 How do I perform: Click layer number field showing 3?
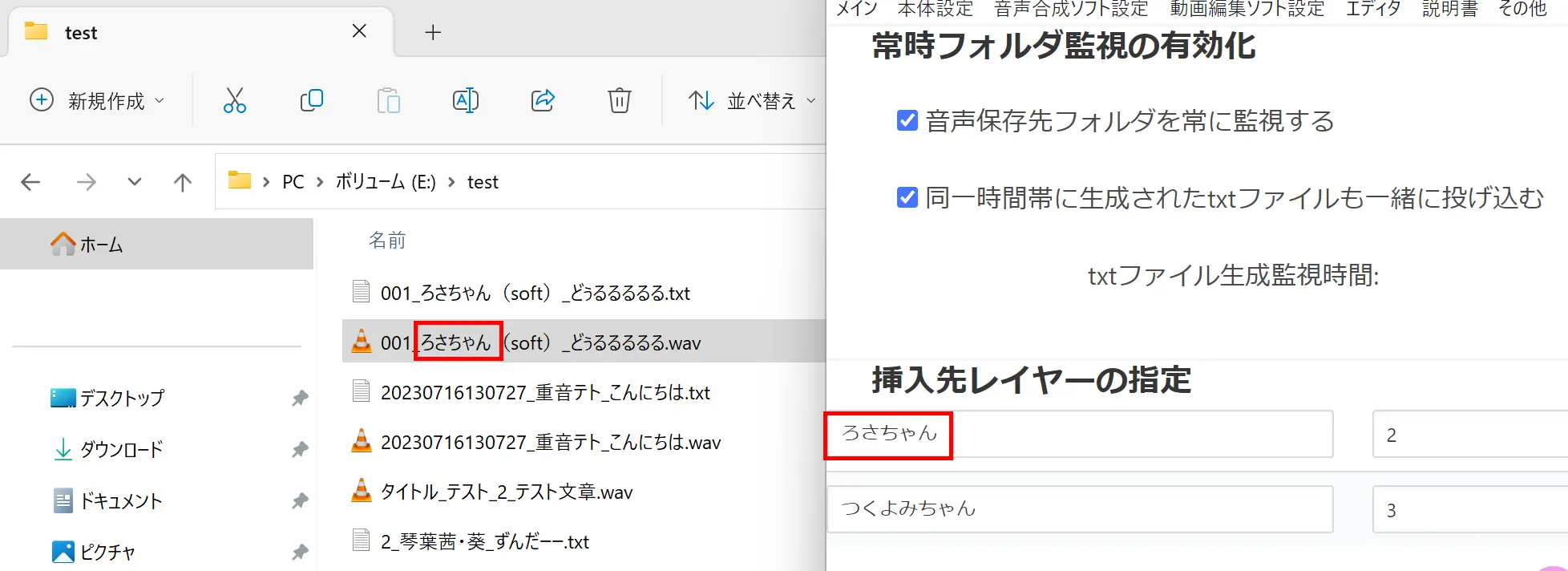coord(1469,510)
